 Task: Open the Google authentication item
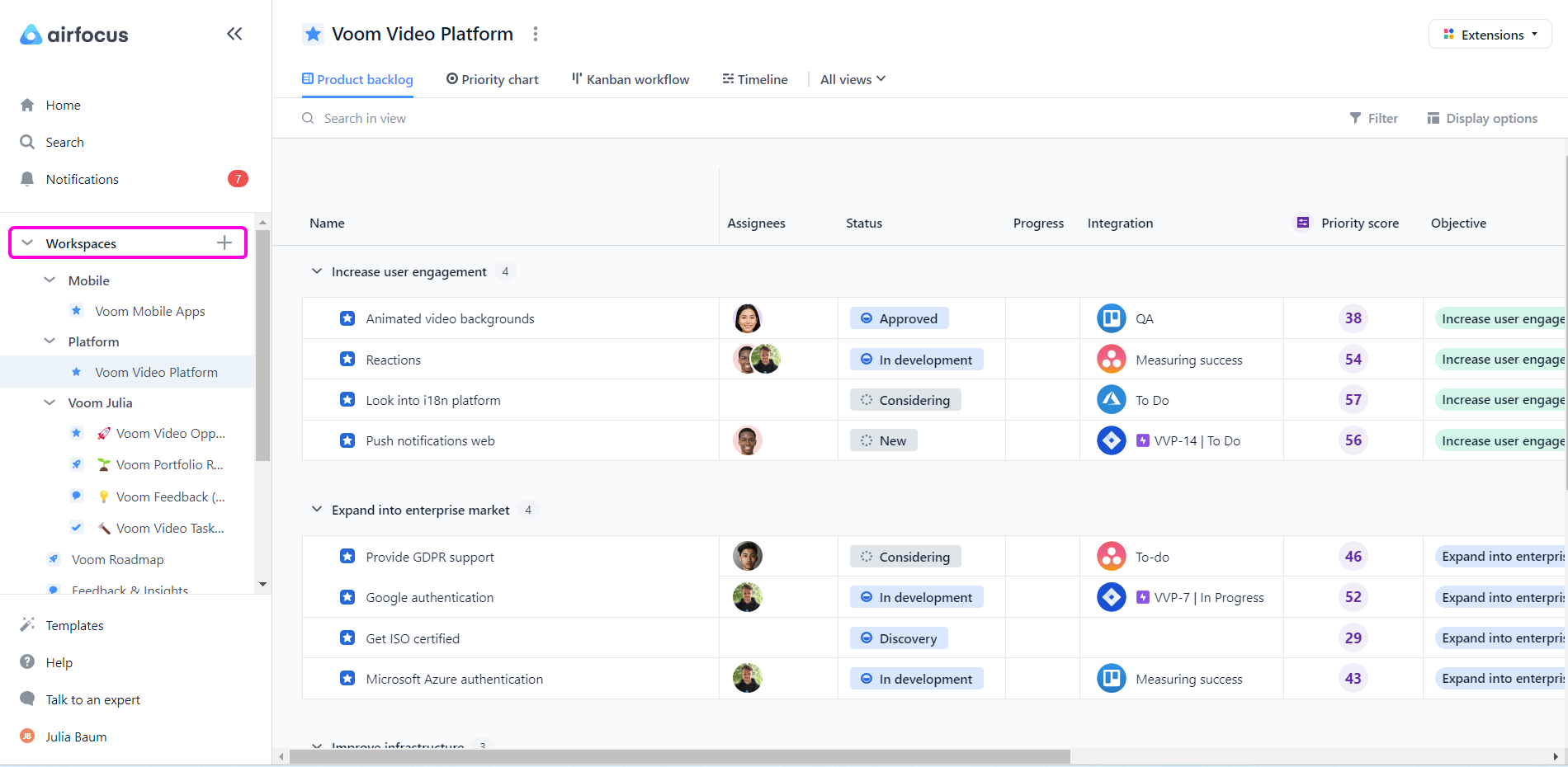430,597
